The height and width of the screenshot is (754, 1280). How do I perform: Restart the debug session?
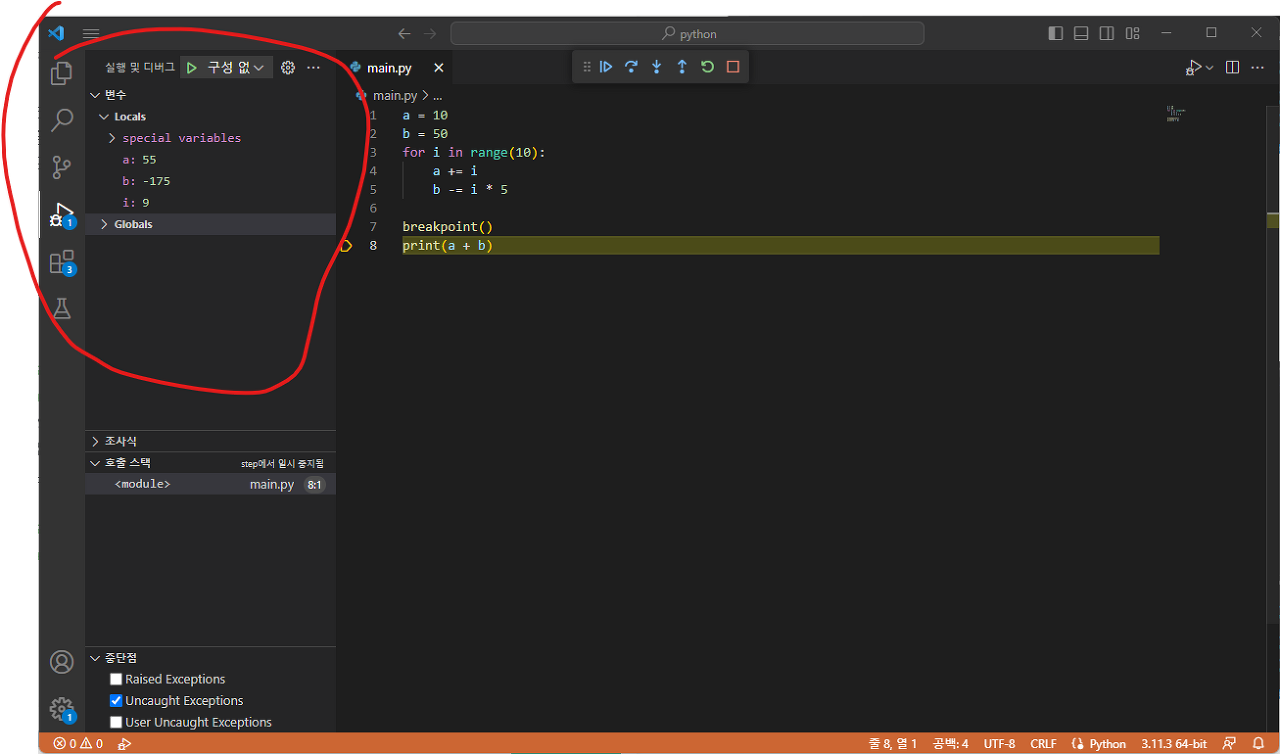click(707, 67)
